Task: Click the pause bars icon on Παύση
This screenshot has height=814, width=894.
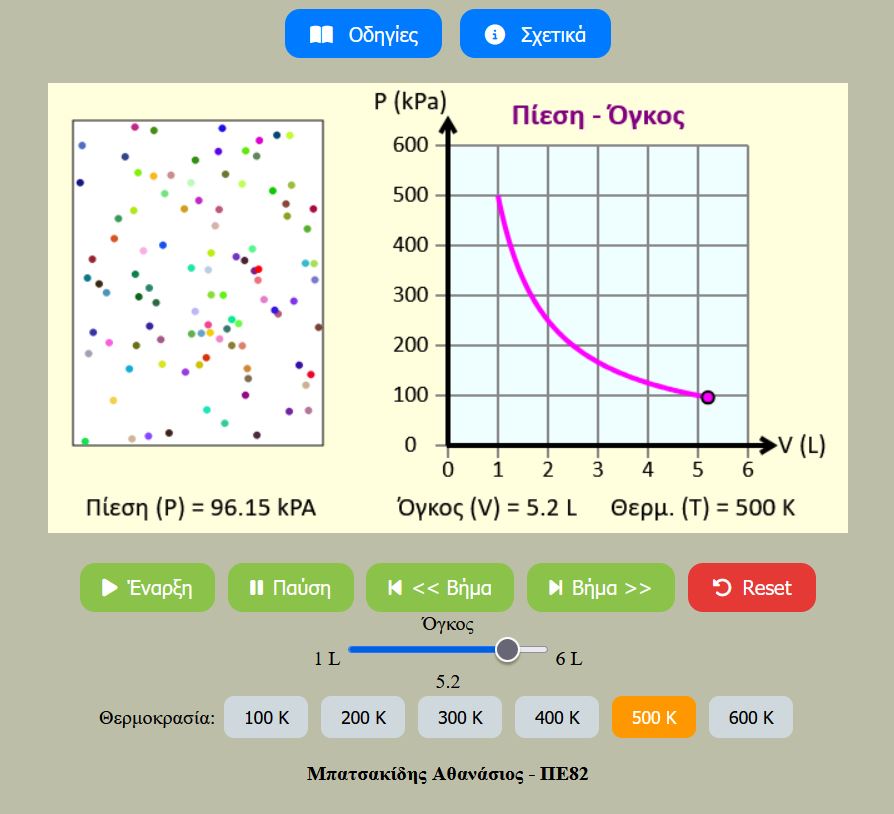Action: click(256, 588)
